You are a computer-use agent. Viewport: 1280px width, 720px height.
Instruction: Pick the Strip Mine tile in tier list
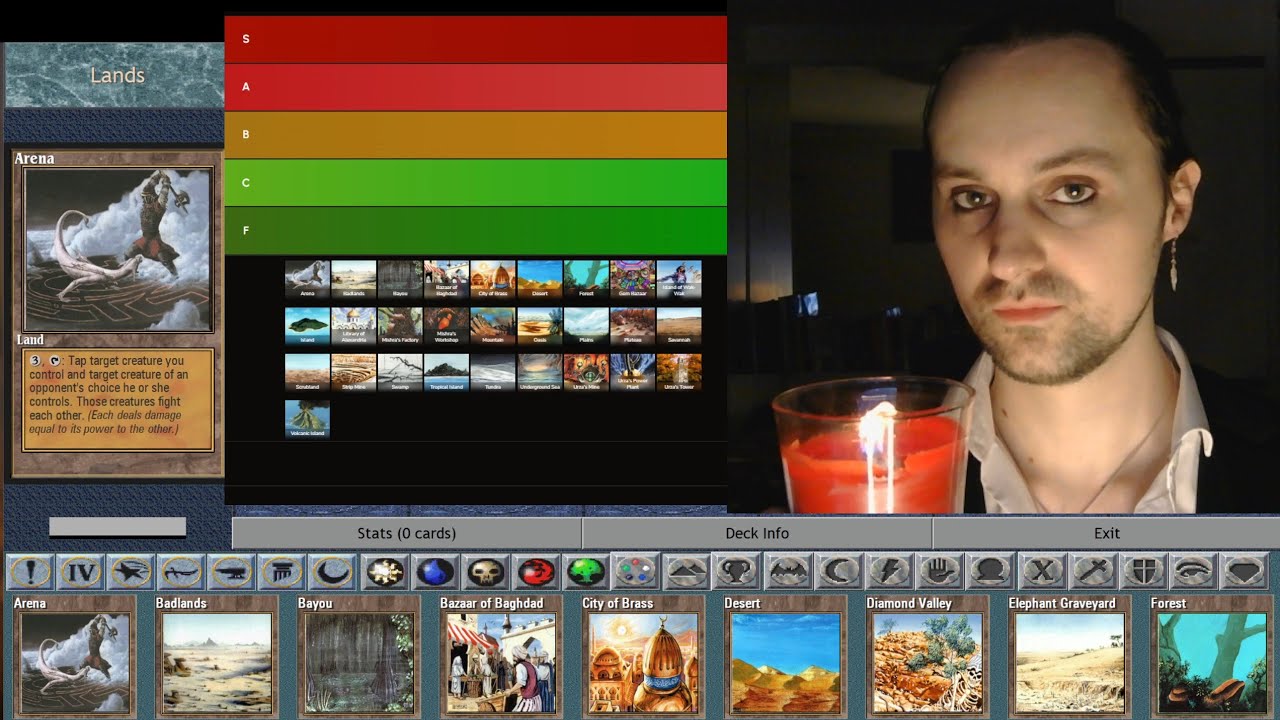point(354,372)
